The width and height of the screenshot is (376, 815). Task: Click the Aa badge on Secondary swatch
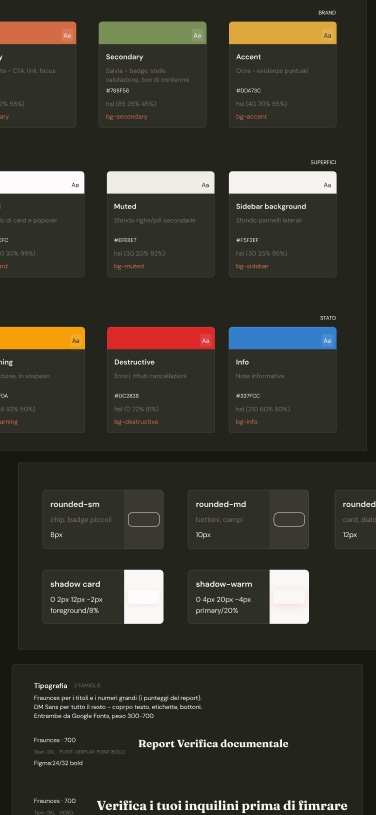click(x=197, y=35)
